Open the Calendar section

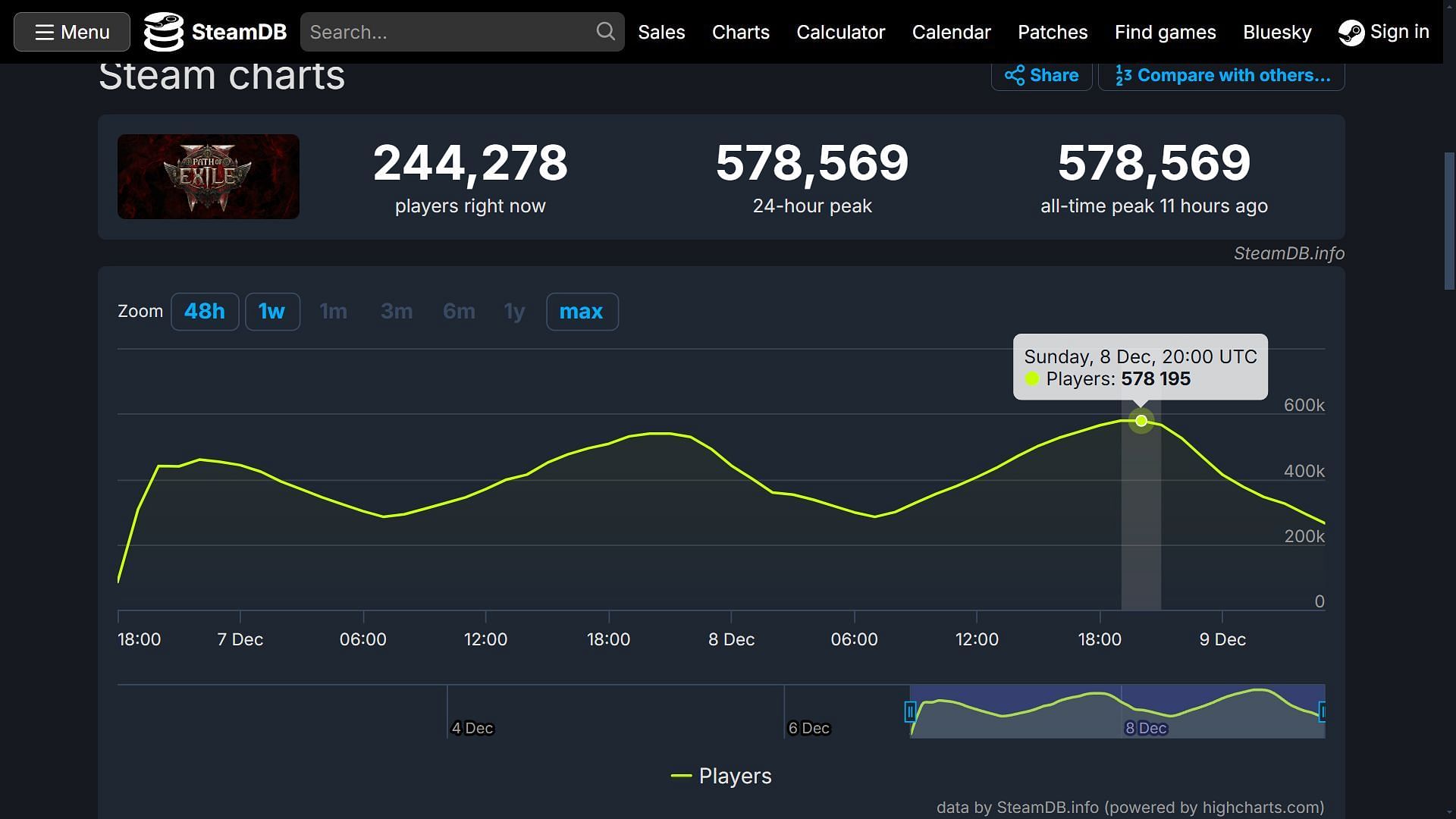click(x=951, y=32)
